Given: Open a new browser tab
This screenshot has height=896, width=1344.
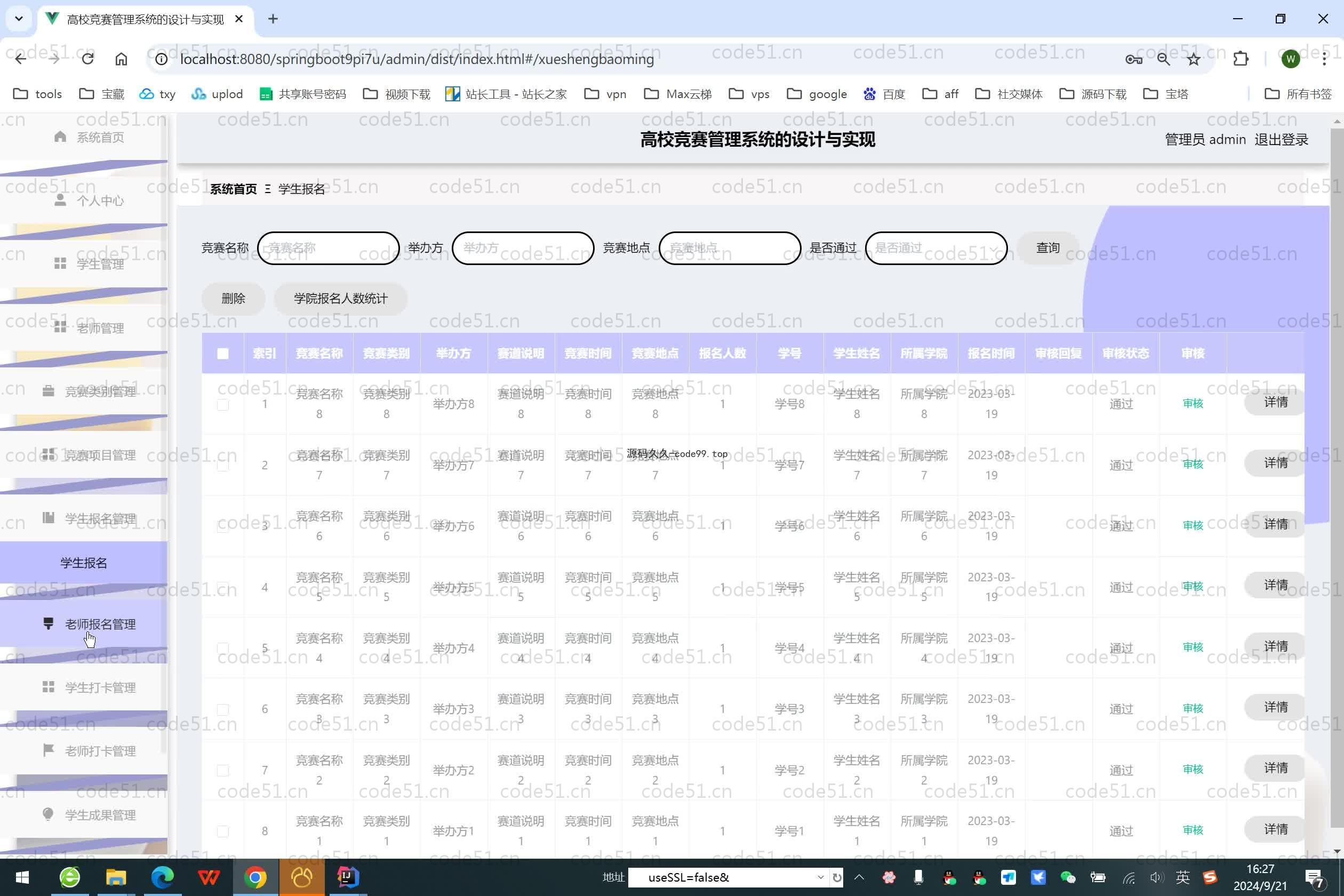Looking at the screenshot, I should point(273,19).
